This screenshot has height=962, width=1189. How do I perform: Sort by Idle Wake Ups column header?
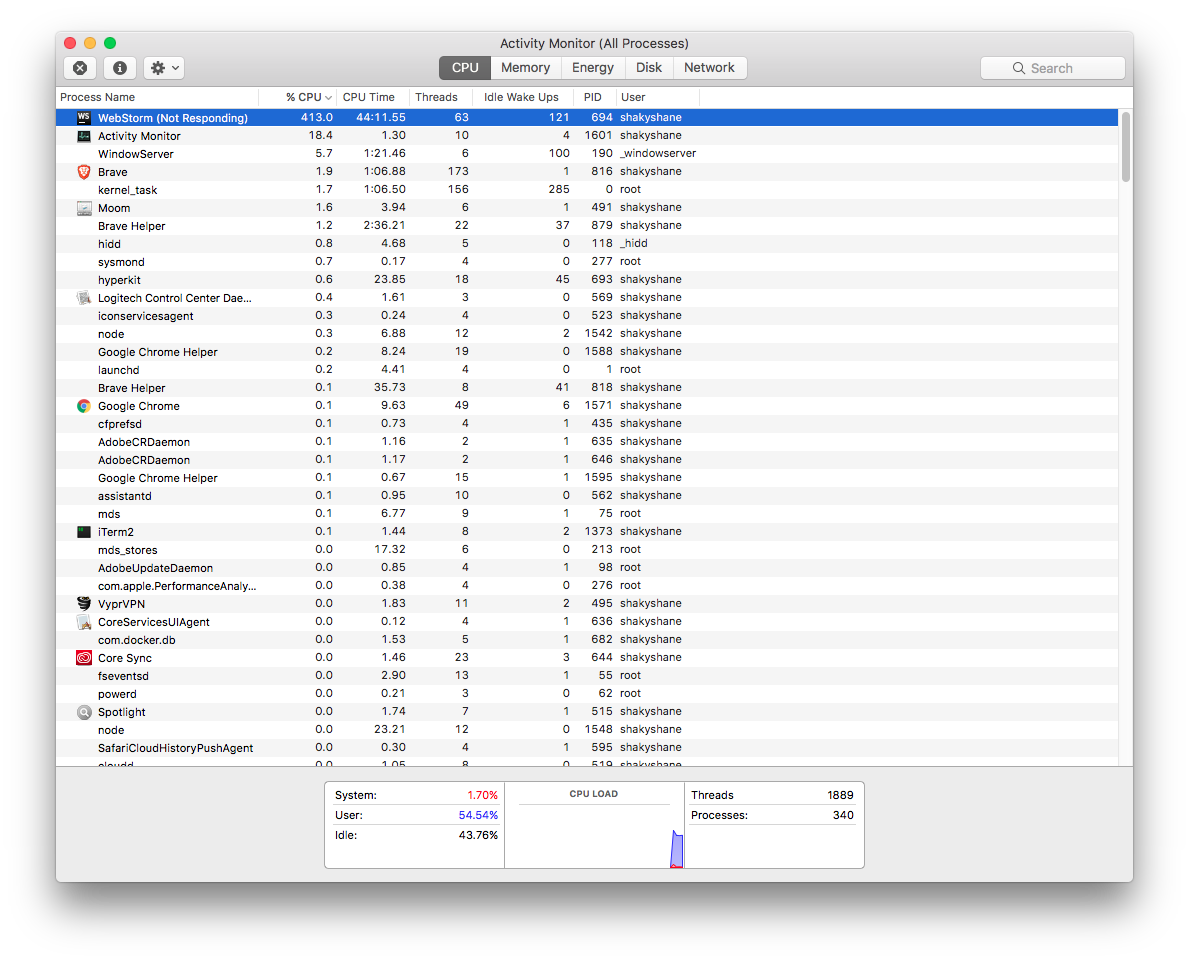point(522,97)
